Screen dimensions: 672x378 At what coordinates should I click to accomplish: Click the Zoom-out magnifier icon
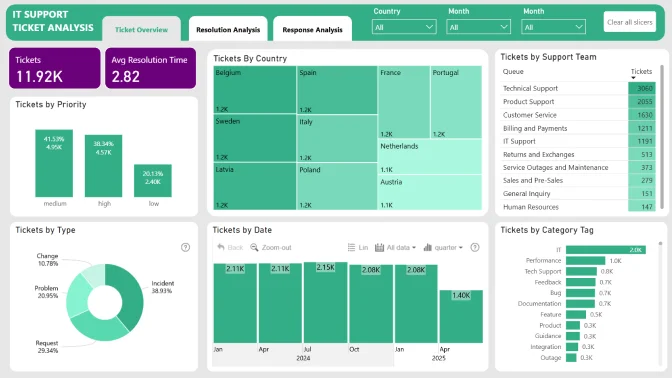(x=254, y=247)
